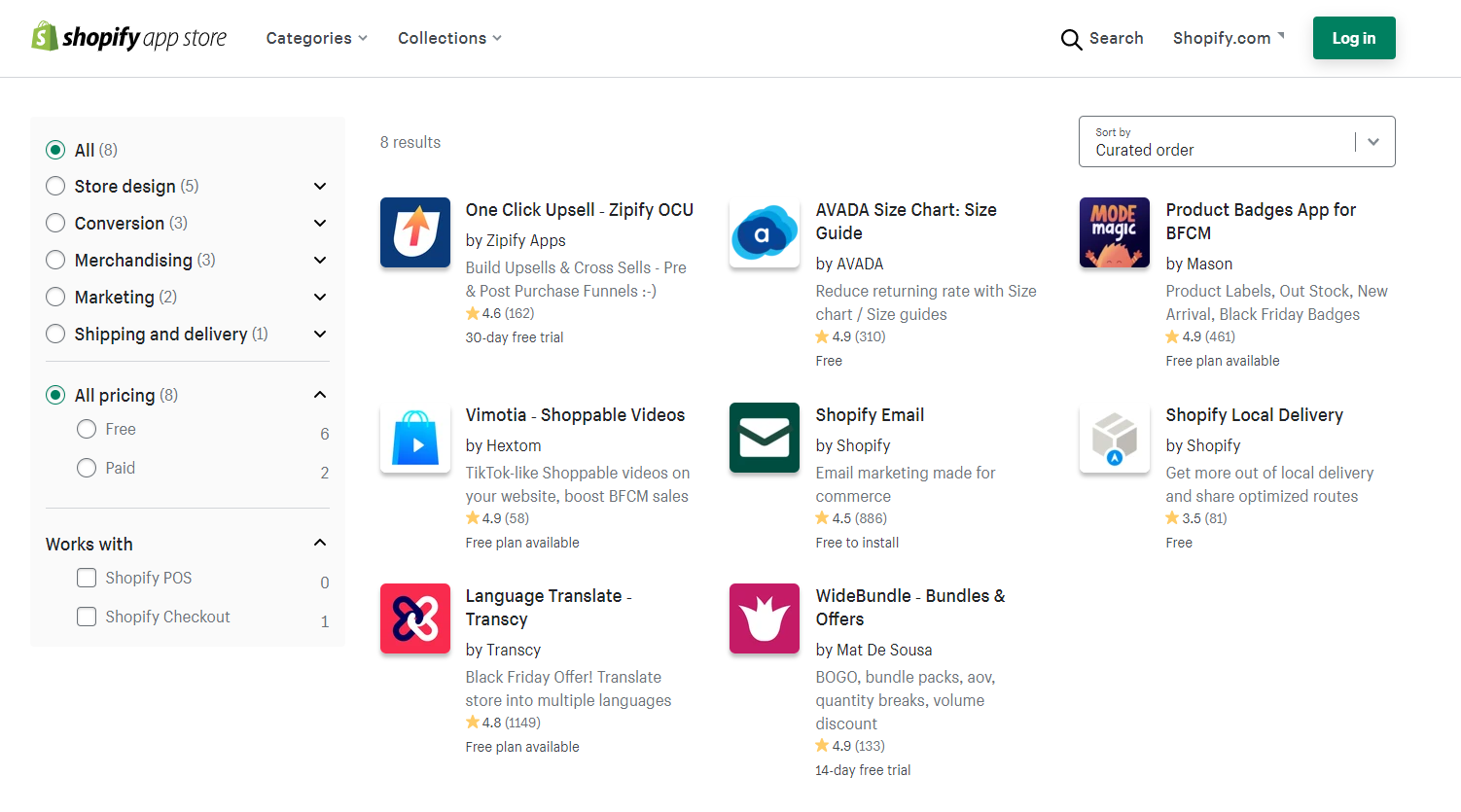
Task: Expand the Merchandising subcategories chevron
Action: [320, 260]
